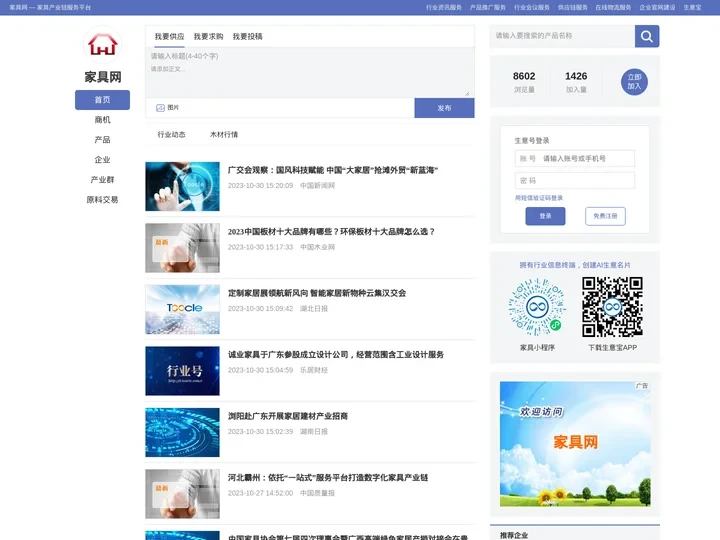Open article 诚业家具于广东参股成立设计公司
720x540 pixels.
(336, 355)
